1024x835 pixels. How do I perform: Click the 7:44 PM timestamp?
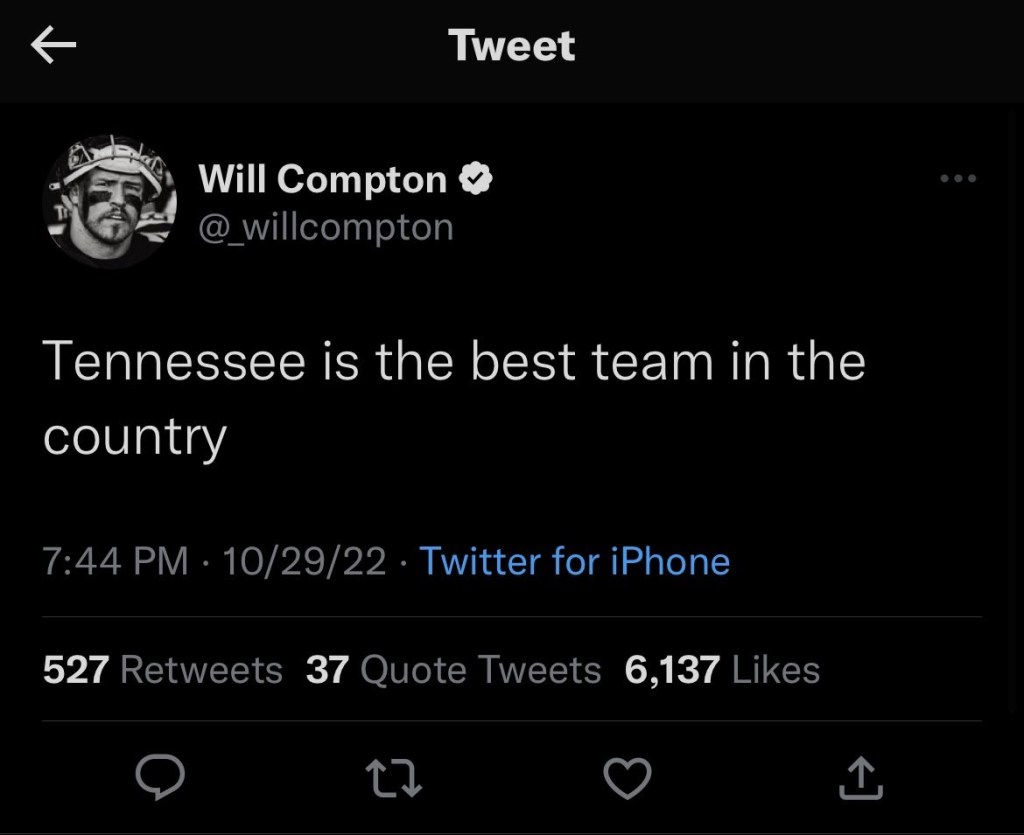[x=115, y=561]
